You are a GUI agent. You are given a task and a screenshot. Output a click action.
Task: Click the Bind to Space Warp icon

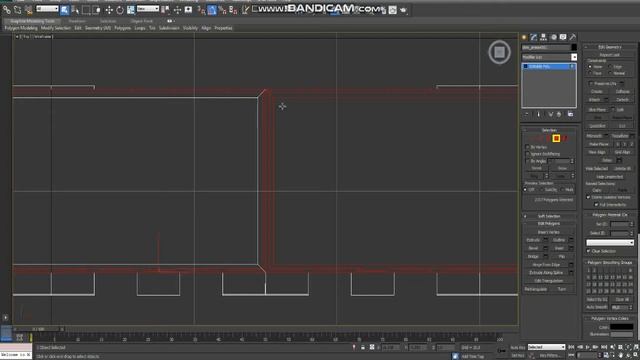pyautogui.click(x=28, y=9)
